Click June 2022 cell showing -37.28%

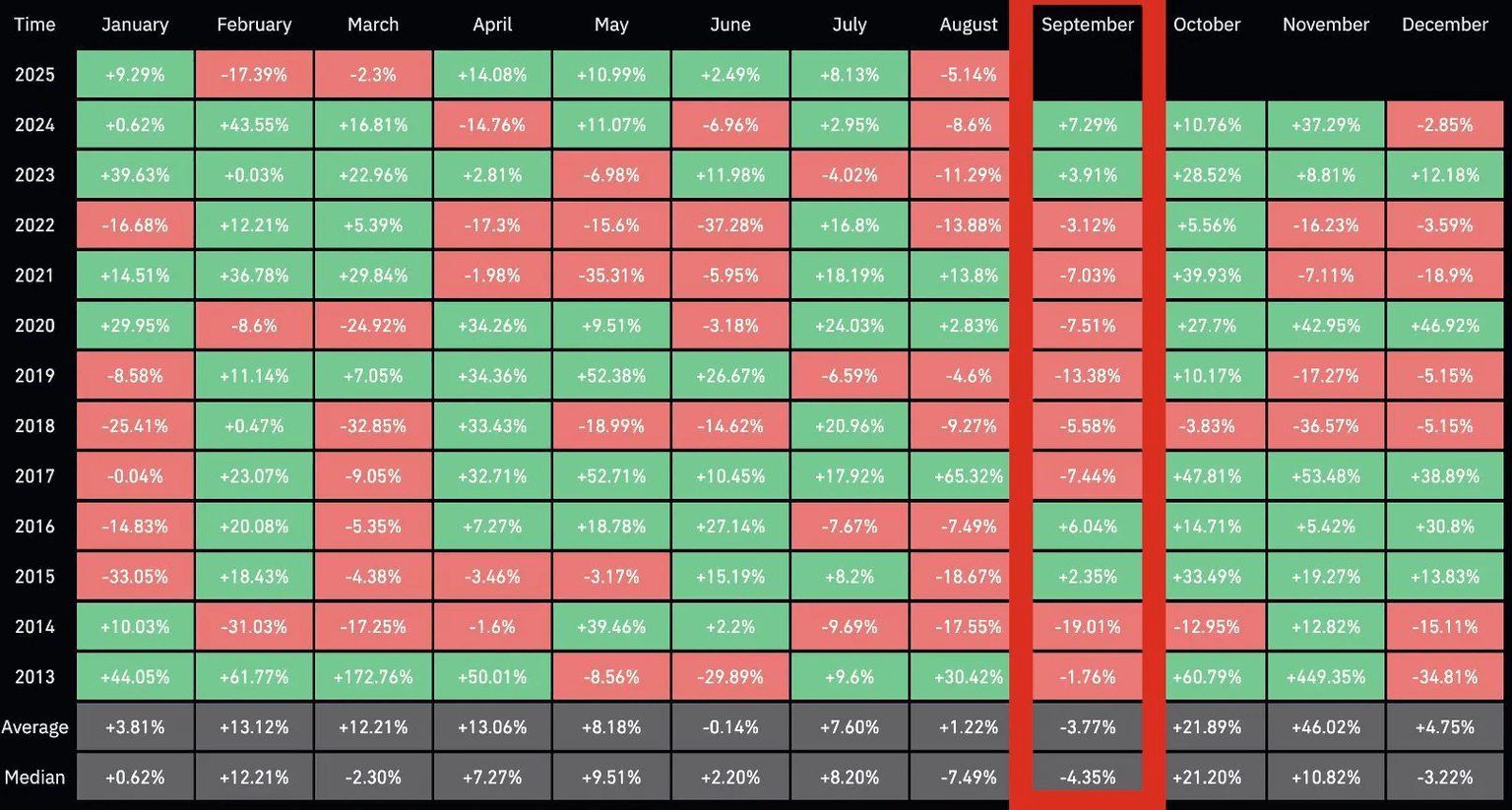[730, 225]
